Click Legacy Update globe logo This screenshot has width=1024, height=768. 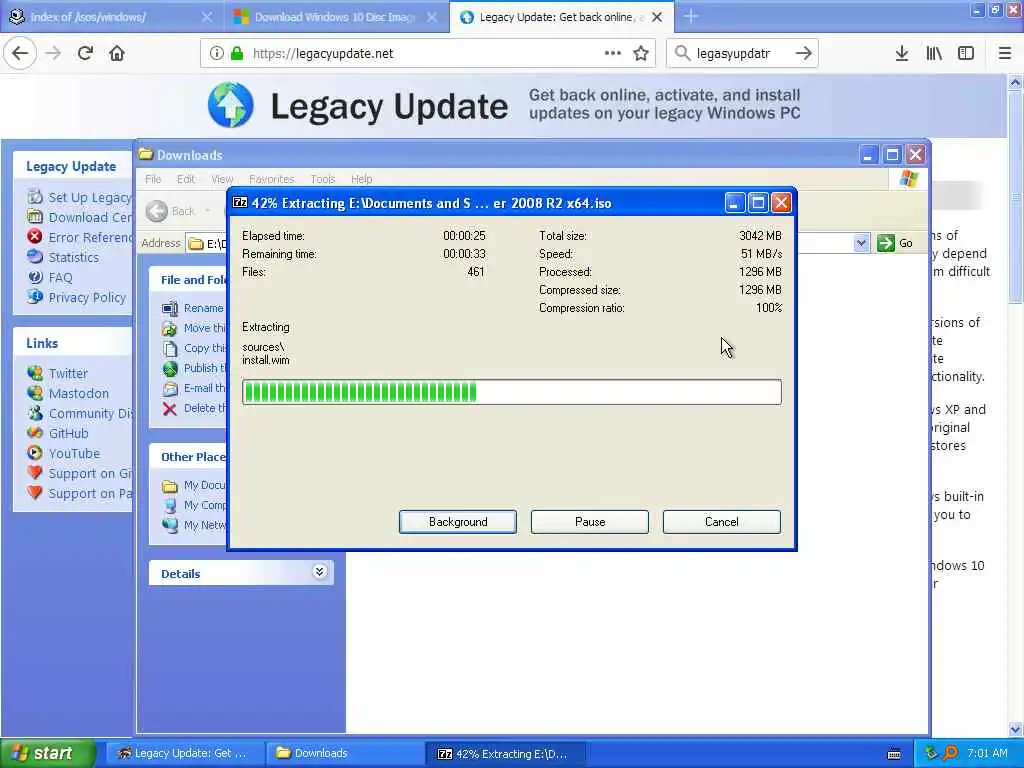pyautogui.click(x=231, y=104)
